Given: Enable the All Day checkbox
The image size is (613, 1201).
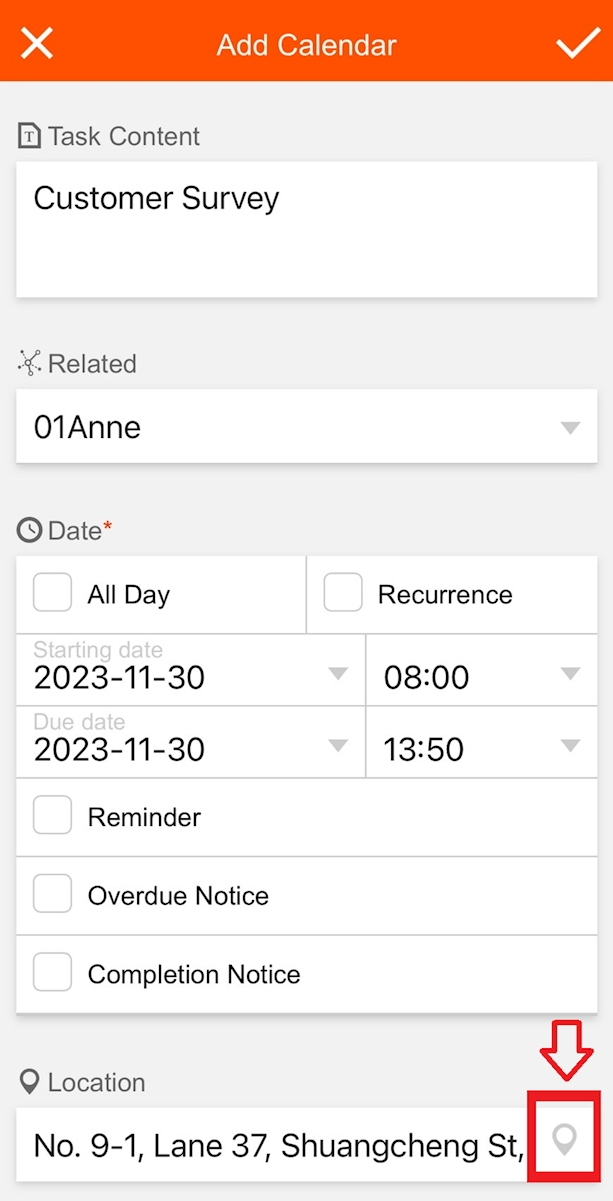Looking at the screenshot, I should tap(53, 593).
